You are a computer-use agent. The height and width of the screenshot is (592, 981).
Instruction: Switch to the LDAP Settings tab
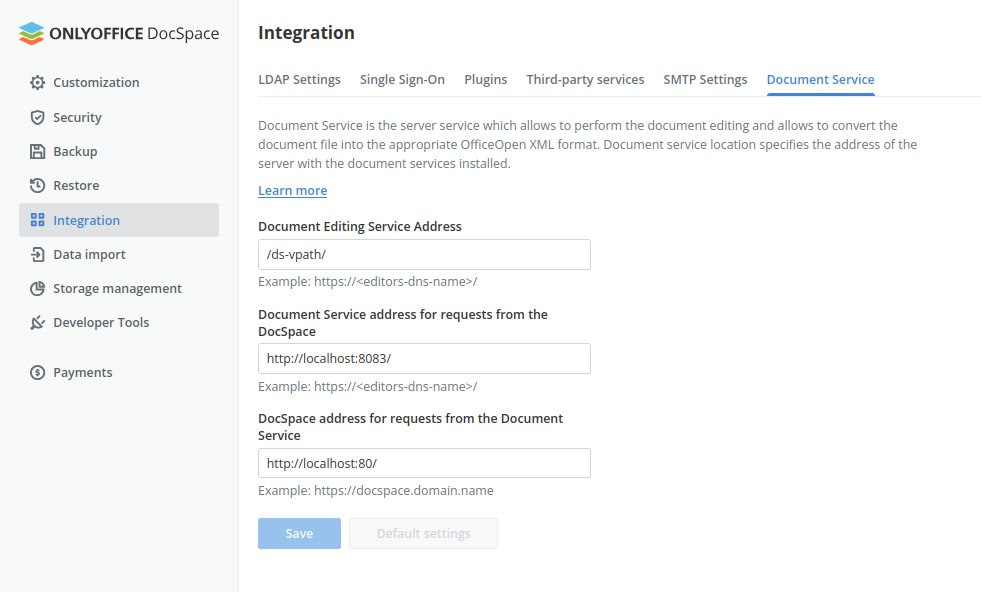pos(299,79)
